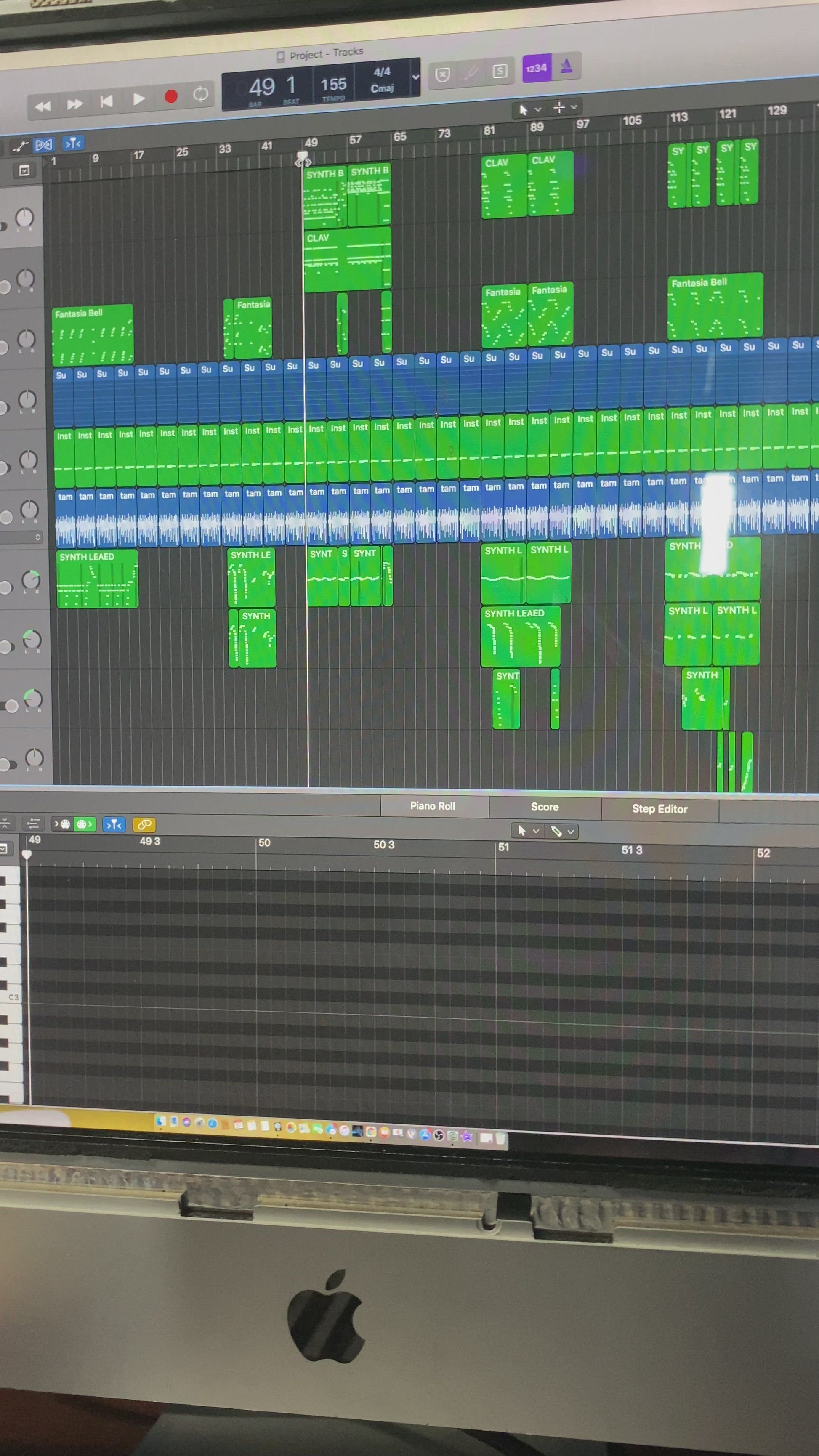
Task: Toggle the metronome click button
Action: (566, 67)
